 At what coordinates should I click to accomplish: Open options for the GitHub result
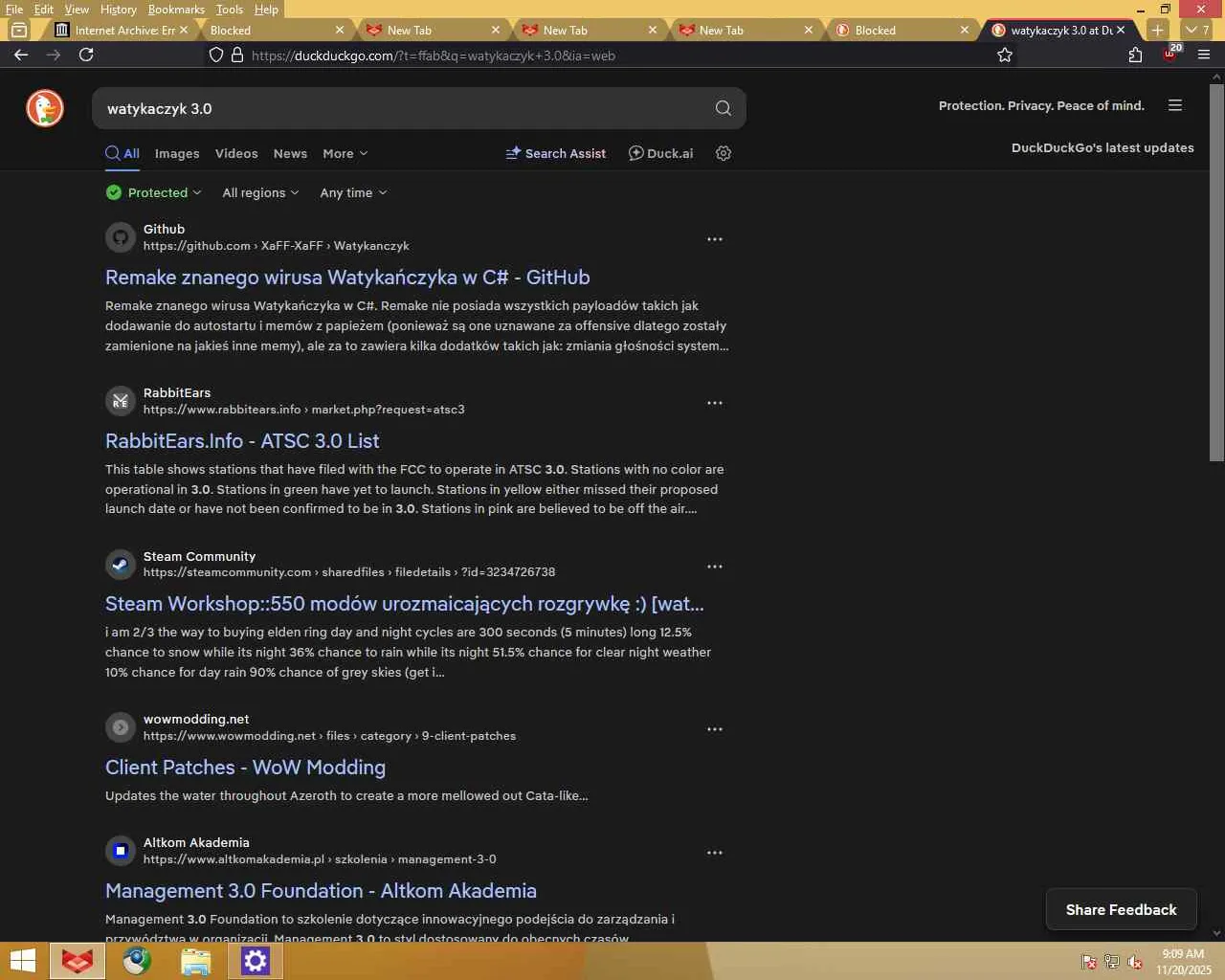tap(715, 239)
